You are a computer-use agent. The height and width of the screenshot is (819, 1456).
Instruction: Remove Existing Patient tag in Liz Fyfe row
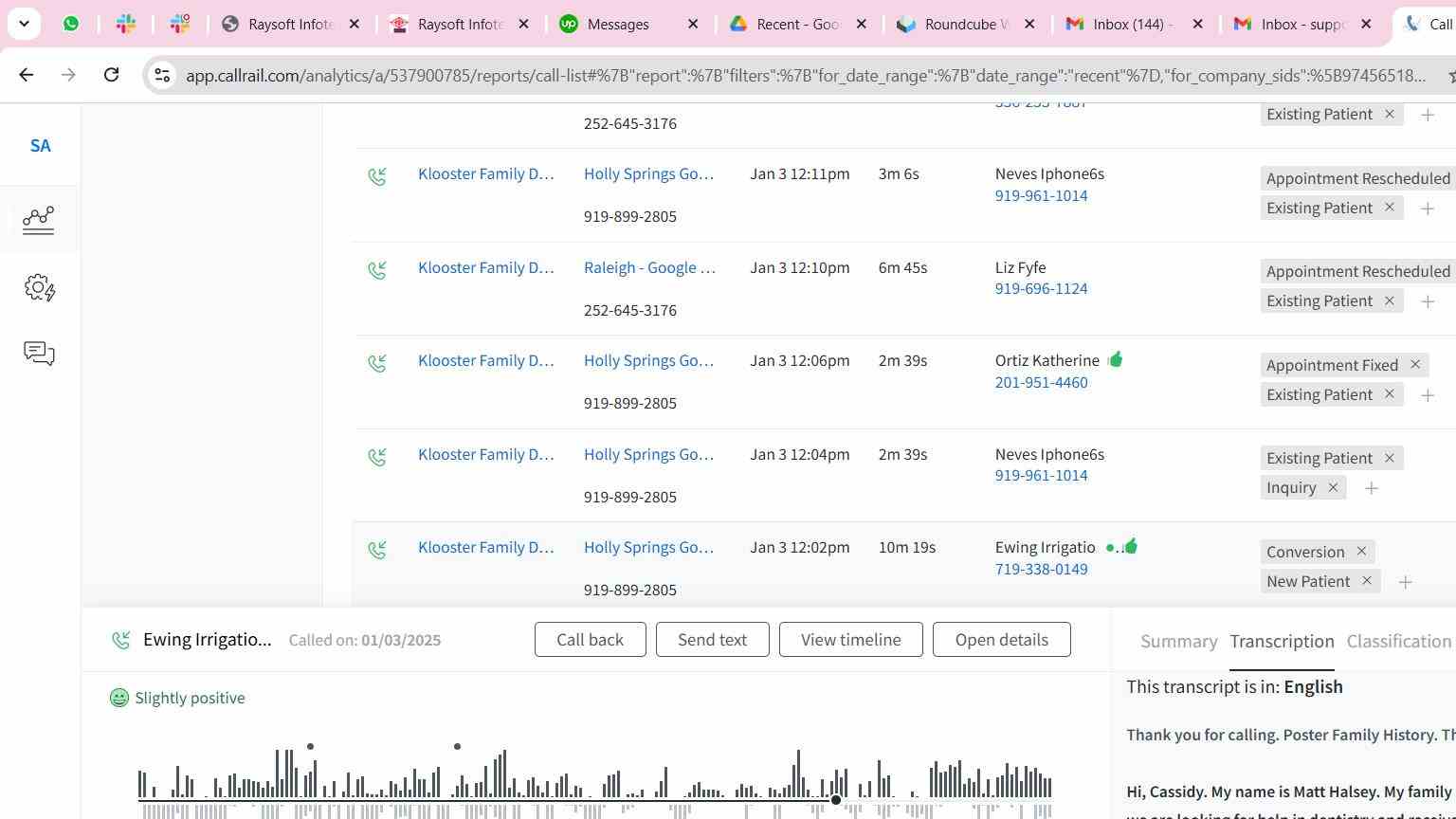click(x=1390, y=300)
